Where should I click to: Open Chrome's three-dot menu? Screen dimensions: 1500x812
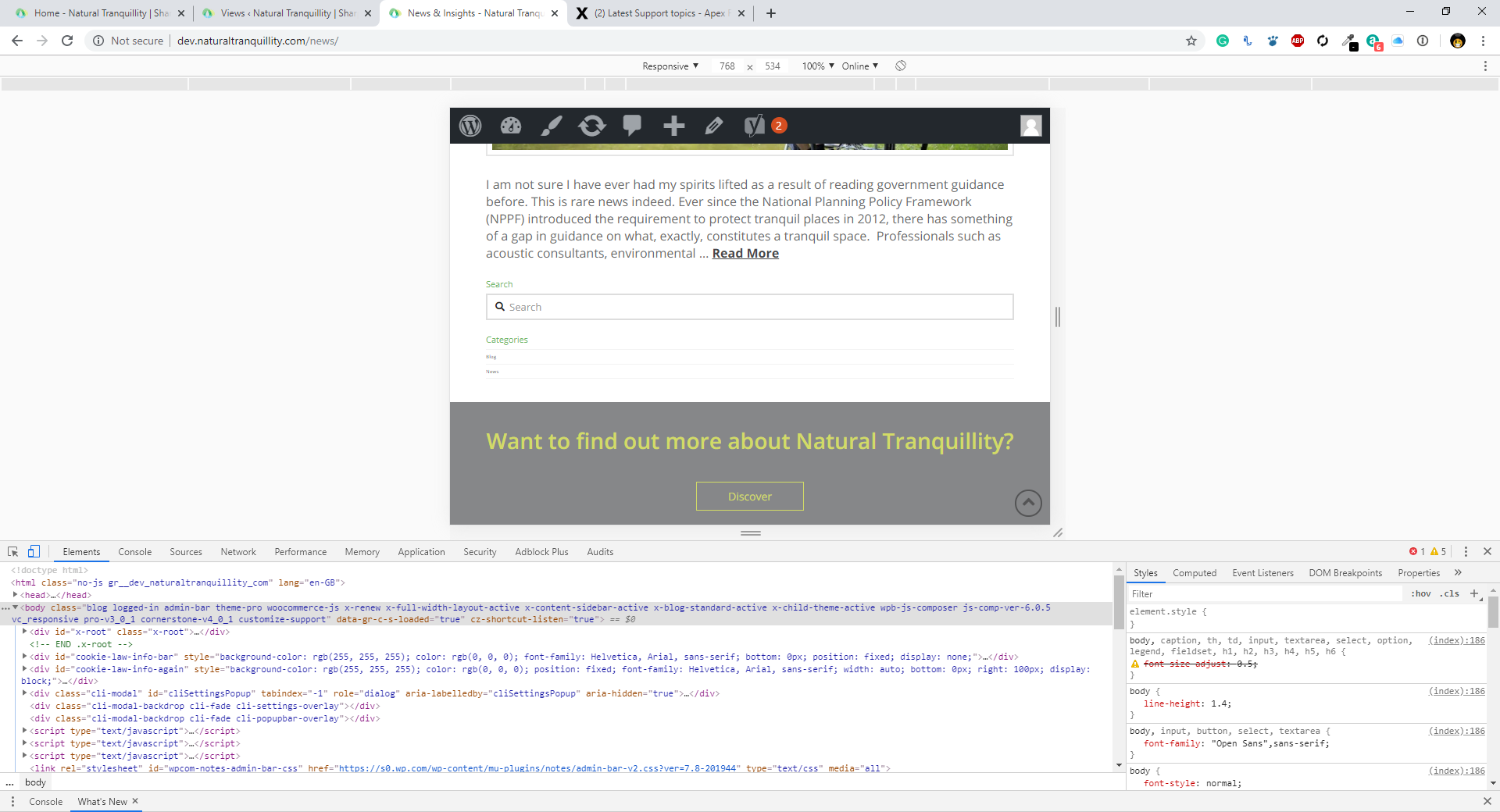1483,41
